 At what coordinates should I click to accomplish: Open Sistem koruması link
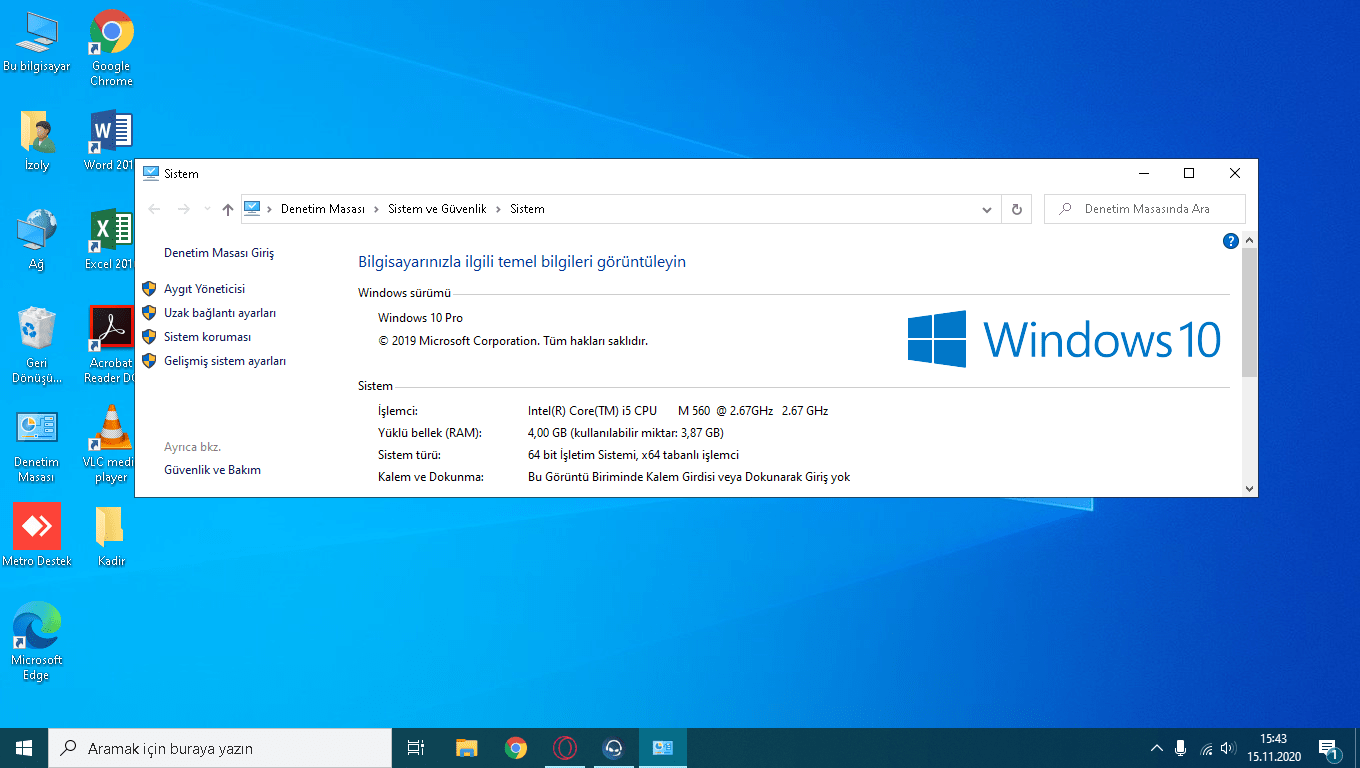tap(208, 337)
